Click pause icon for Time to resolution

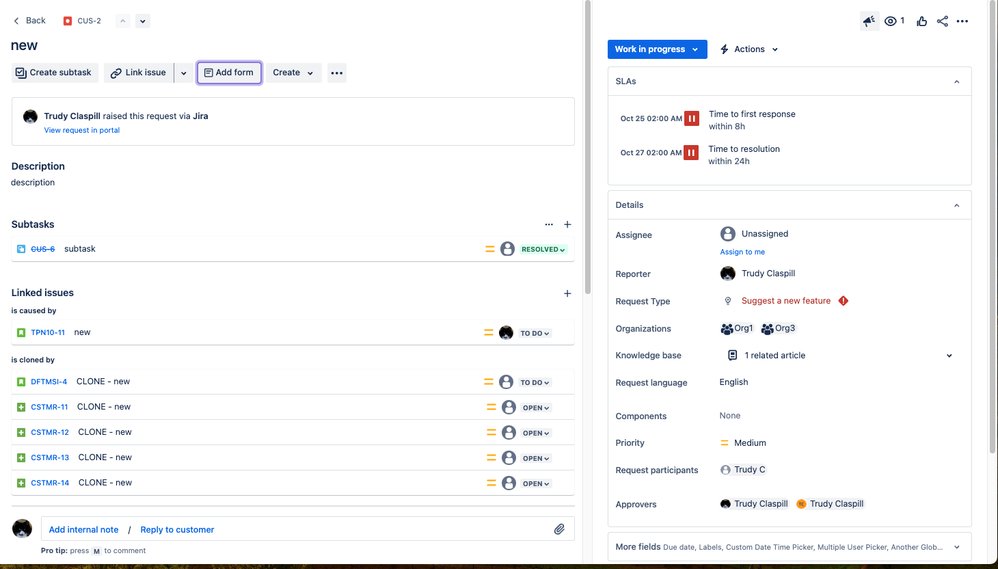pos(691,153)
